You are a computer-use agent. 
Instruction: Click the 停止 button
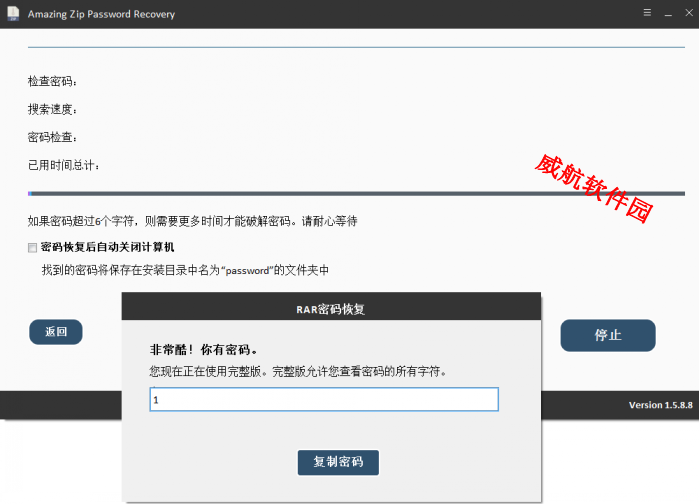(608, 335)
